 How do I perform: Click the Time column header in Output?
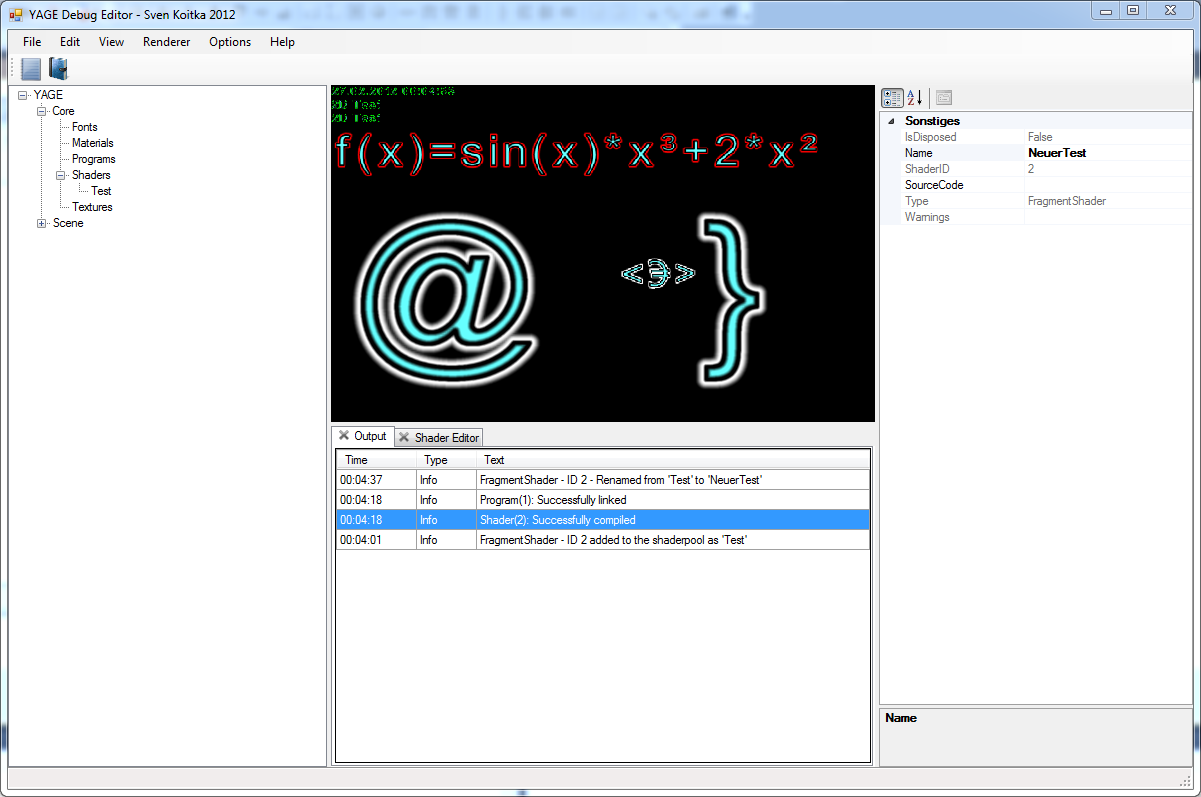[357, 460]
